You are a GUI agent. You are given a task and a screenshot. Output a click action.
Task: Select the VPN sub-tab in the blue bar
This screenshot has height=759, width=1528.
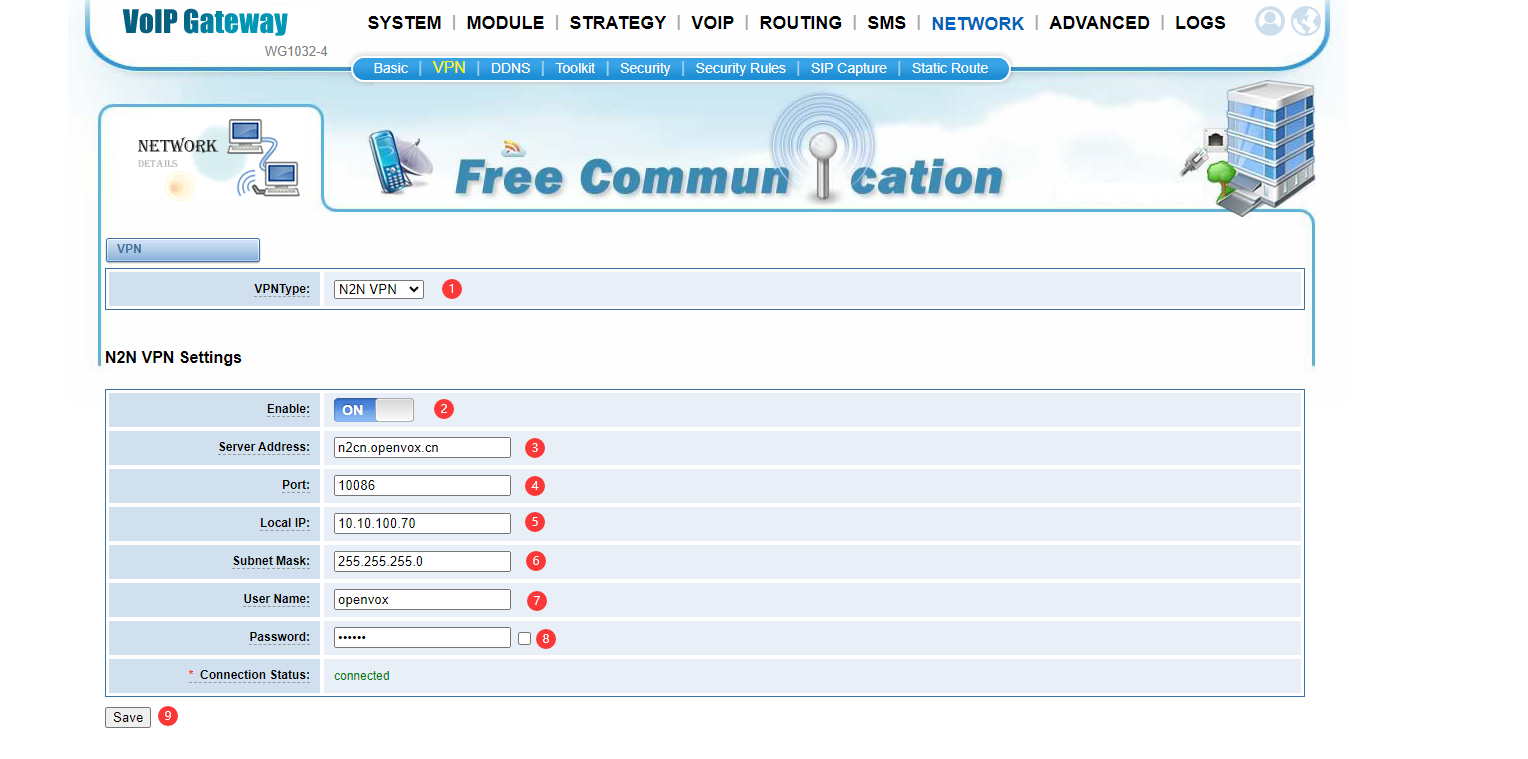449,67
